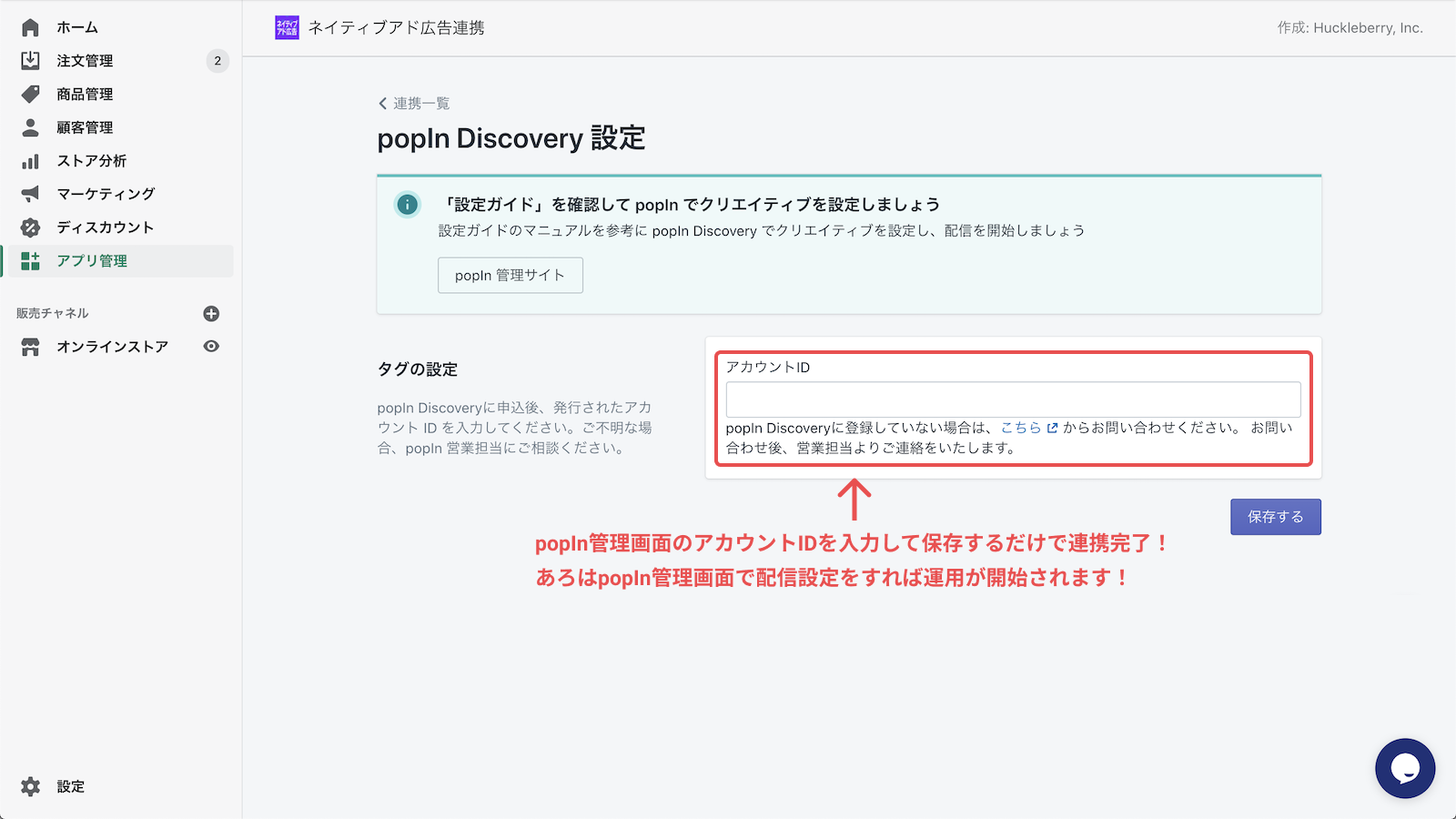Open the popIn 管理サイト button

point(510,275)
